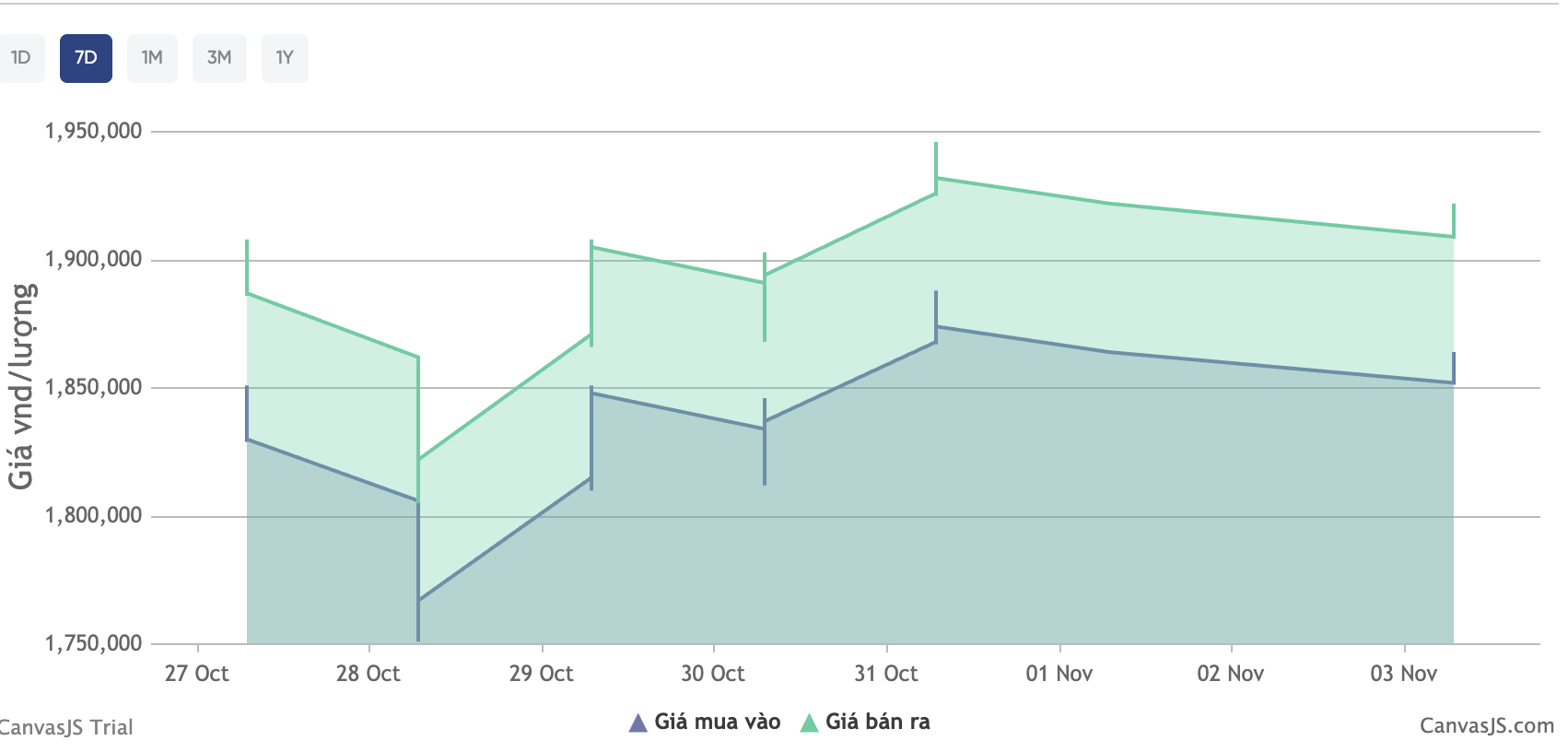Click the CanvasJS Trial watermark

click(x=66, y=727)
